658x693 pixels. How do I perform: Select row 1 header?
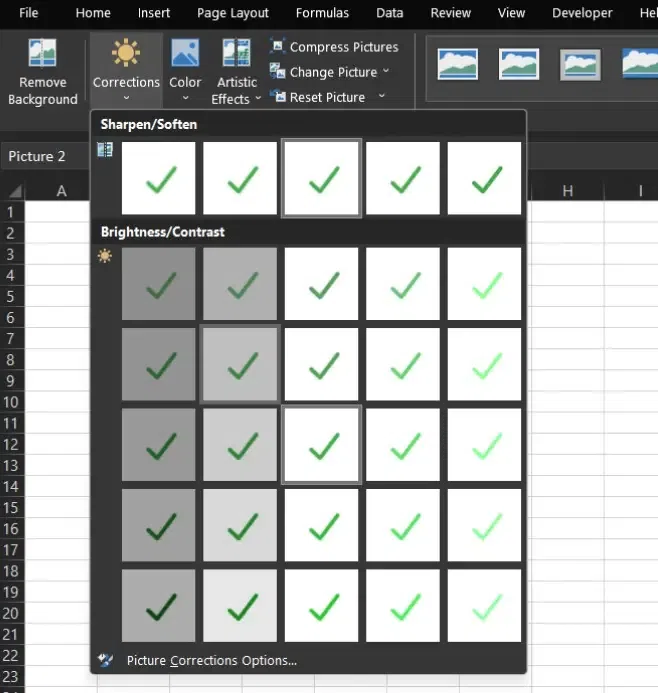pos(10,212)
